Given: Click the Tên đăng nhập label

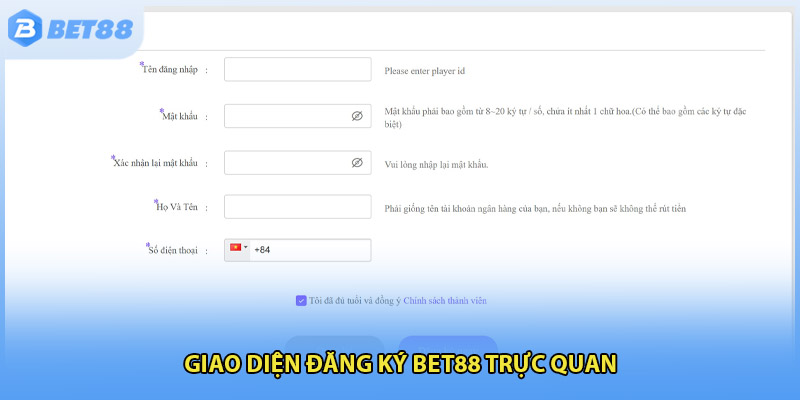Looking at the screenshot, I should pos(169,69).
